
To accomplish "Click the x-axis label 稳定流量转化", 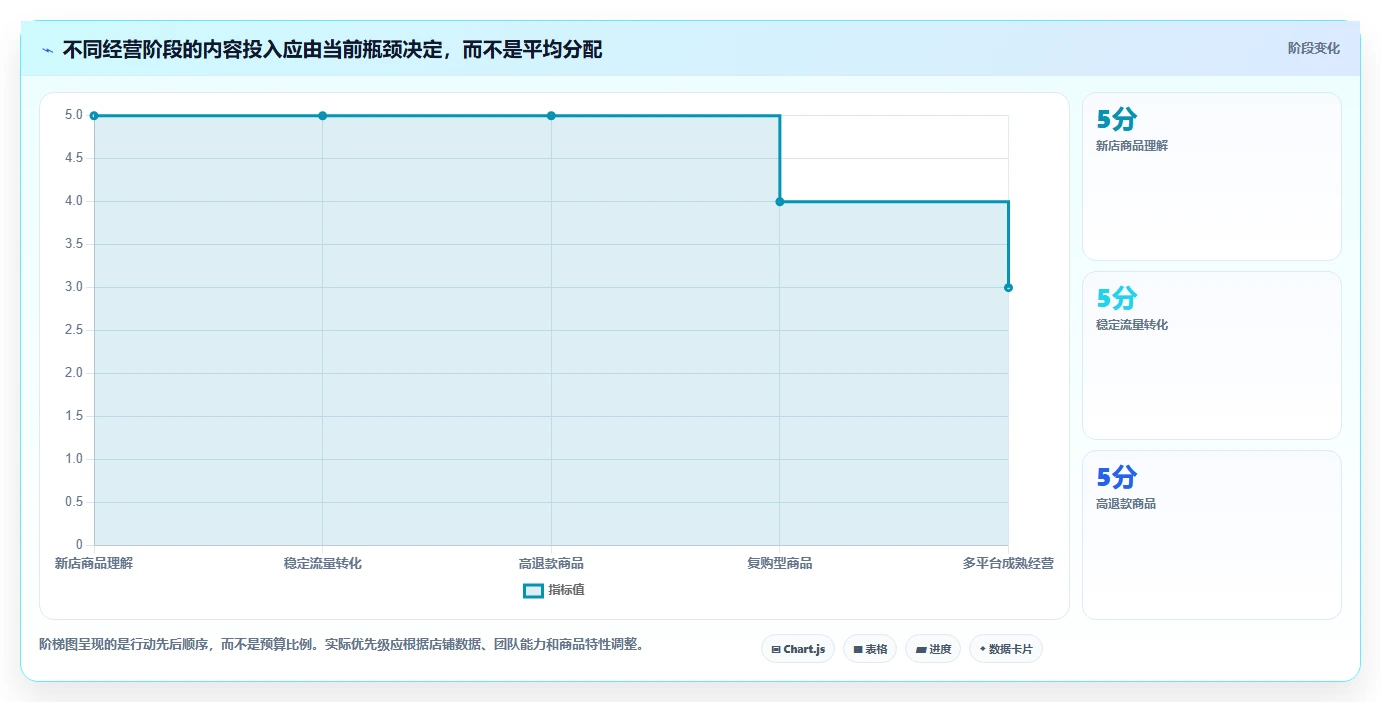I will pyautogui.click(x=322, y=564).
